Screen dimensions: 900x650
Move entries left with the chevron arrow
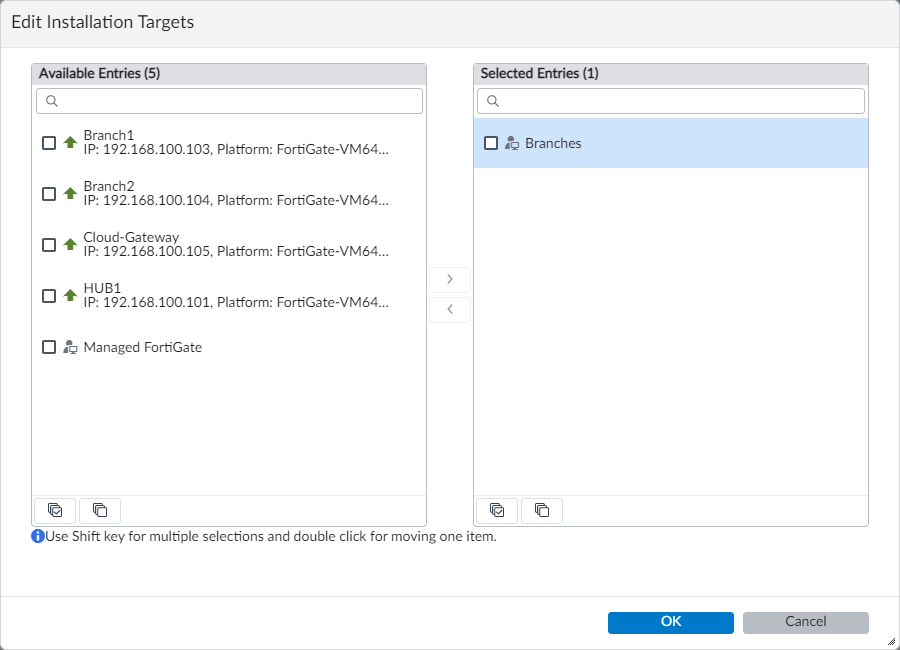450,310
